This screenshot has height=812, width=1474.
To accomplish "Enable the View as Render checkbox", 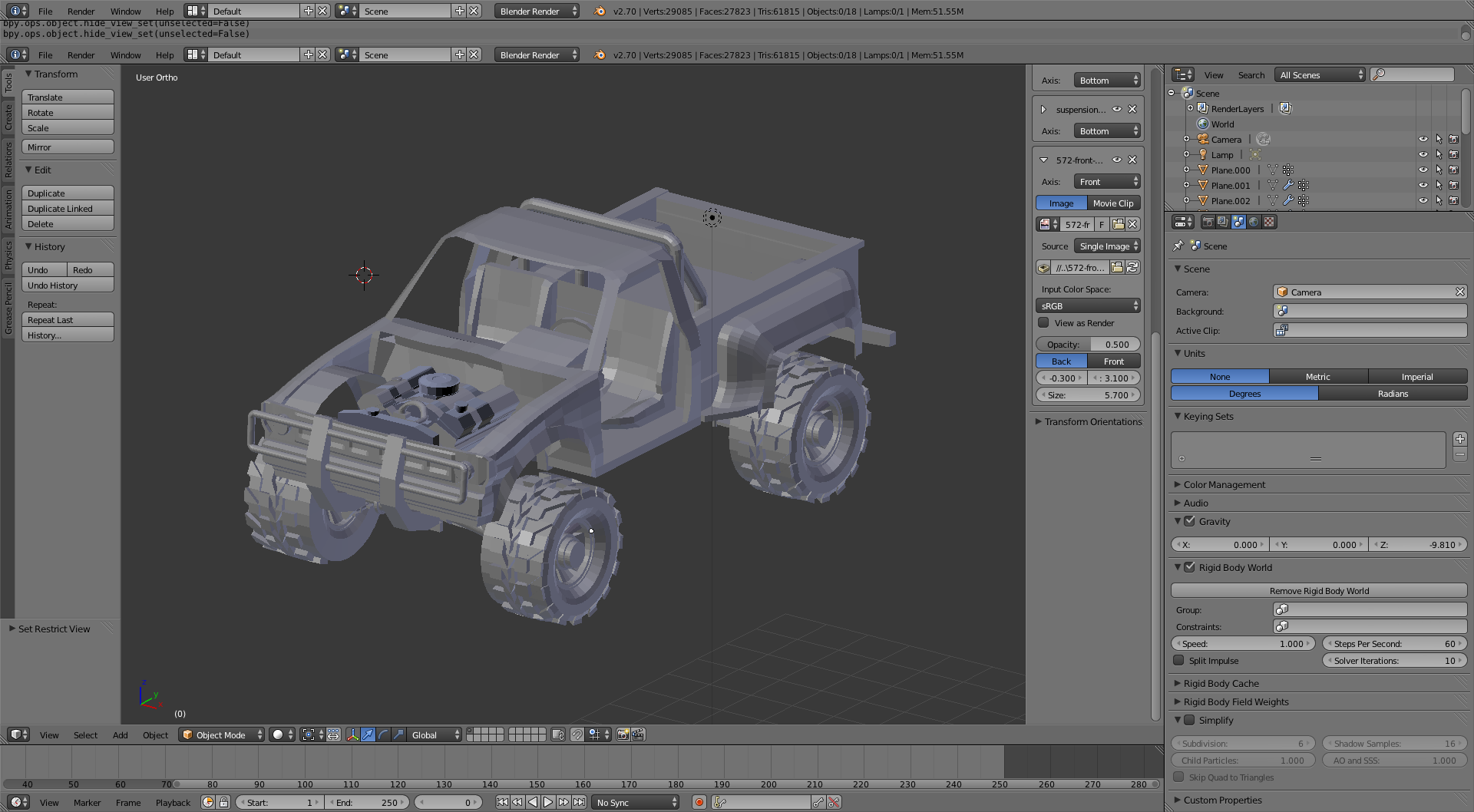I will (x=1043, y=323).
